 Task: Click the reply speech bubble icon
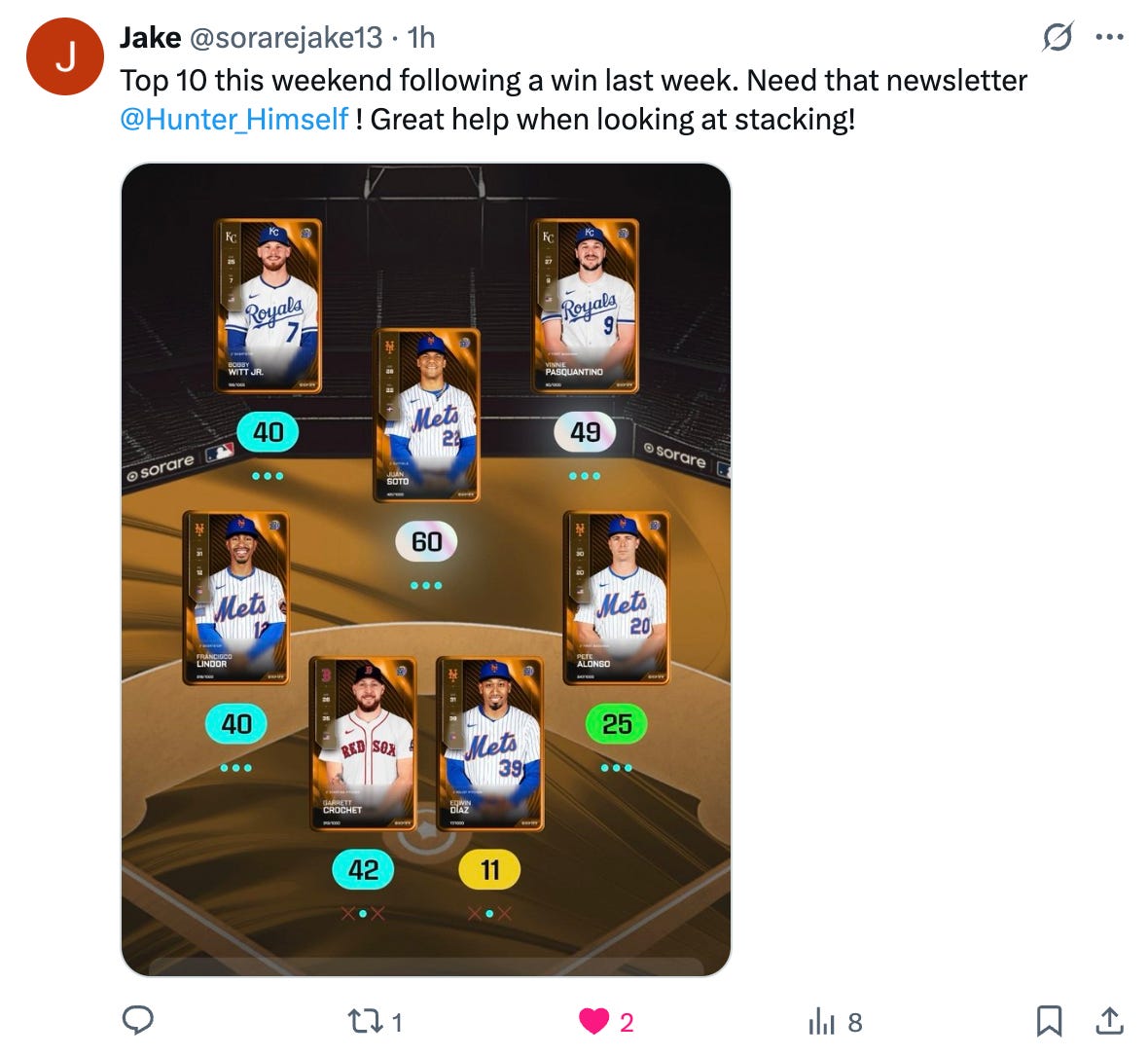[137, 1020]
